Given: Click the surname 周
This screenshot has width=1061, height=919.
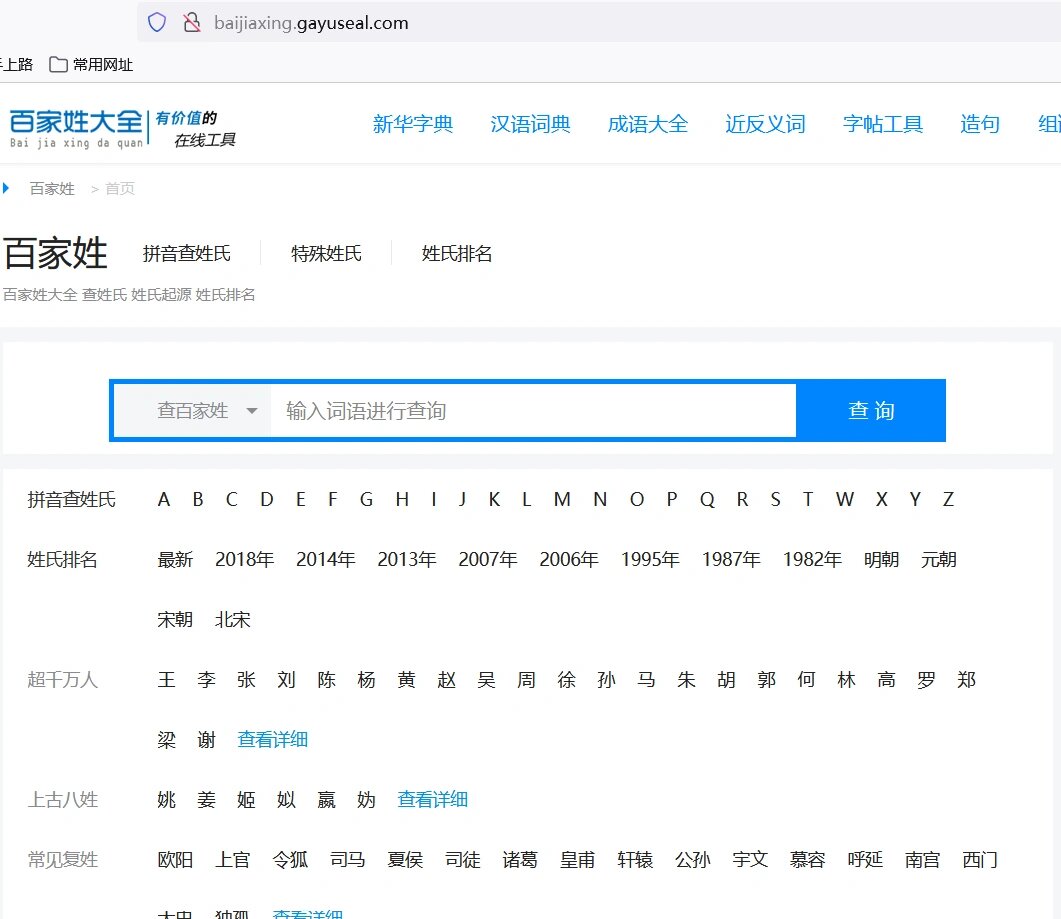Looking at the screenshot, I should [x=526, y=679].
